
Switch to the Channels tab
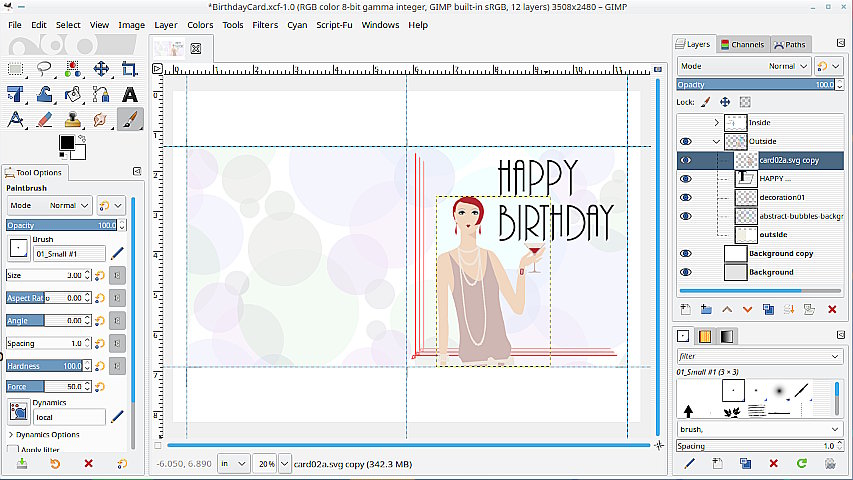tap(742, 44)
